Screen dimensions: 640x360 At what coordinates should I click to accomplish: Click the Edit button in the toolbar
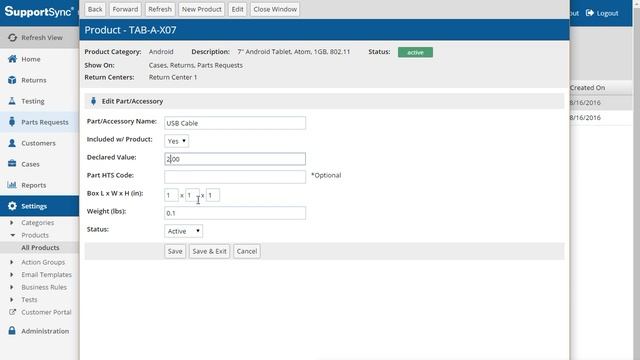pos(238,9)
